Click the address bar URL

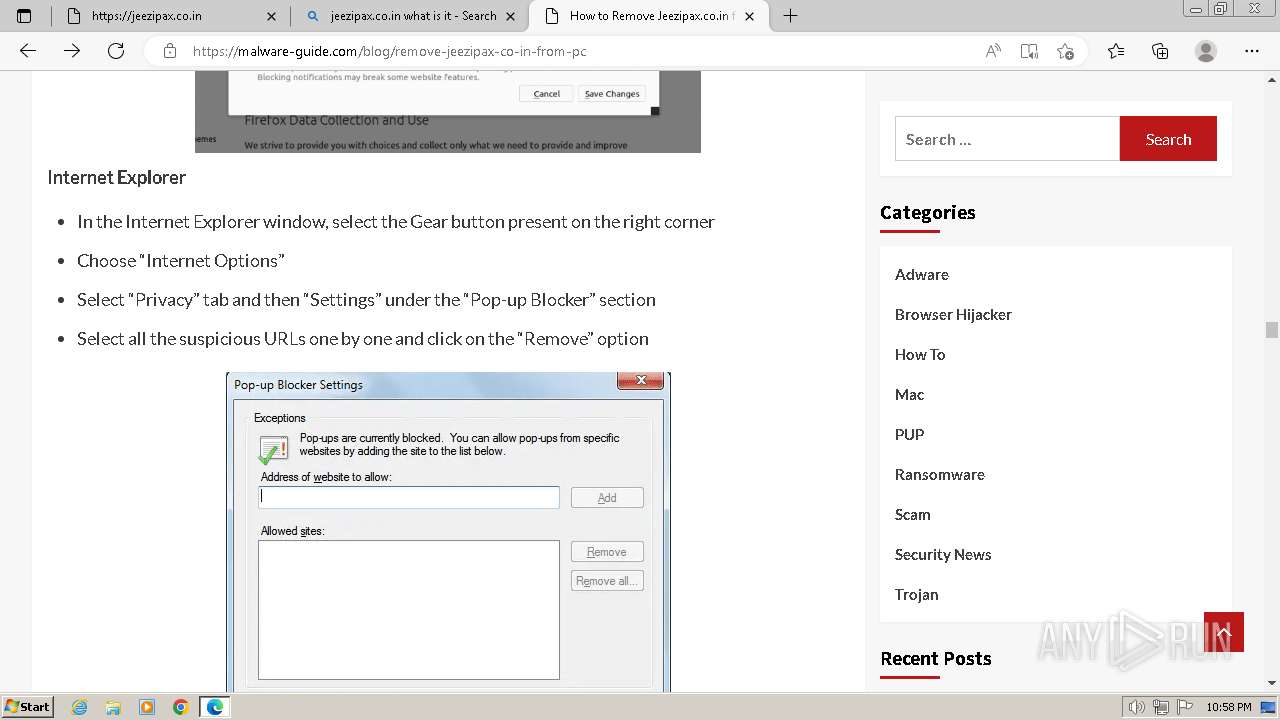coord(390,51)
